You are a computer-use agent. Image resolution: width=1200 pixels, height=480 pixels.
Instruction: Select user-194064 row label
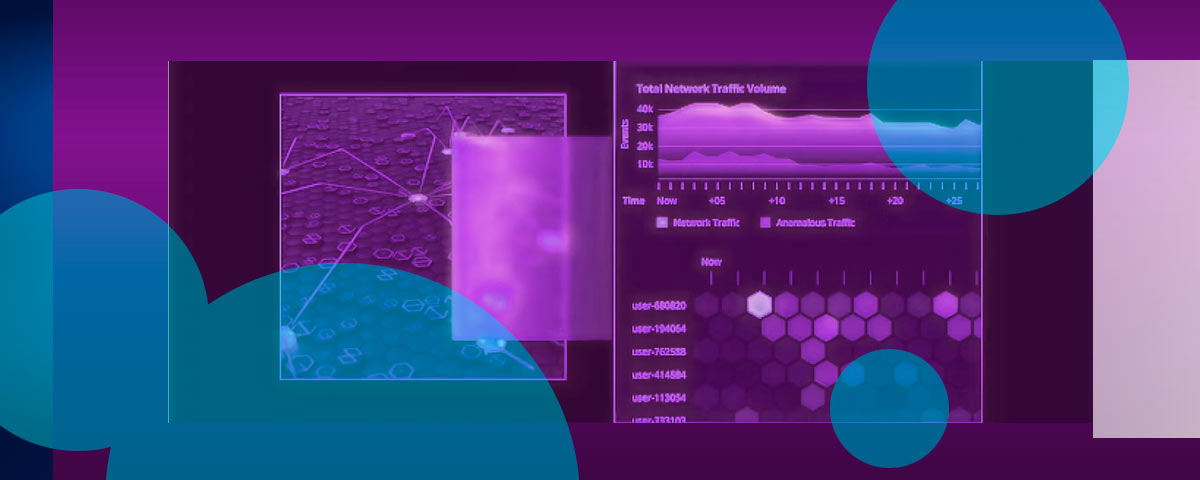[x=659, y=328]
